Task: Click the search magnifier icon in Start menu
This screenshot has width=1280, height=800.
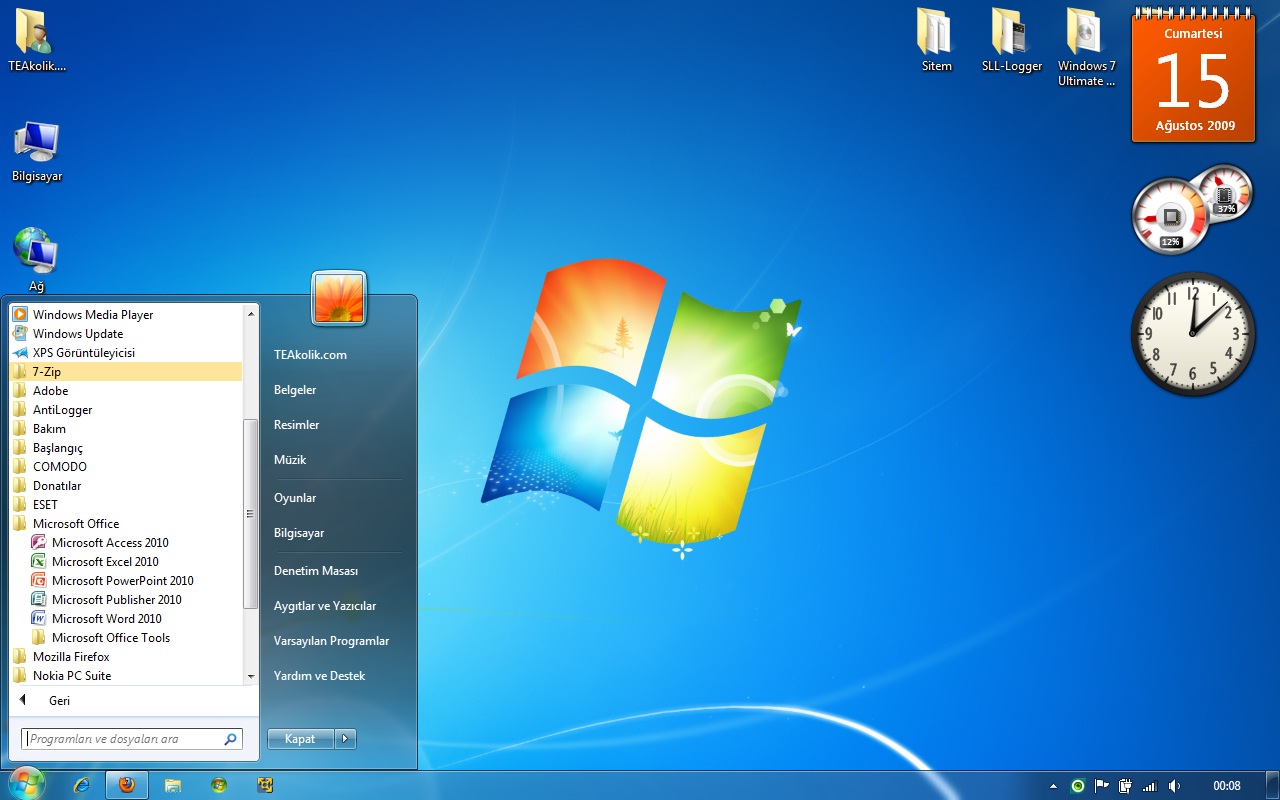Action: click(231, 739)
